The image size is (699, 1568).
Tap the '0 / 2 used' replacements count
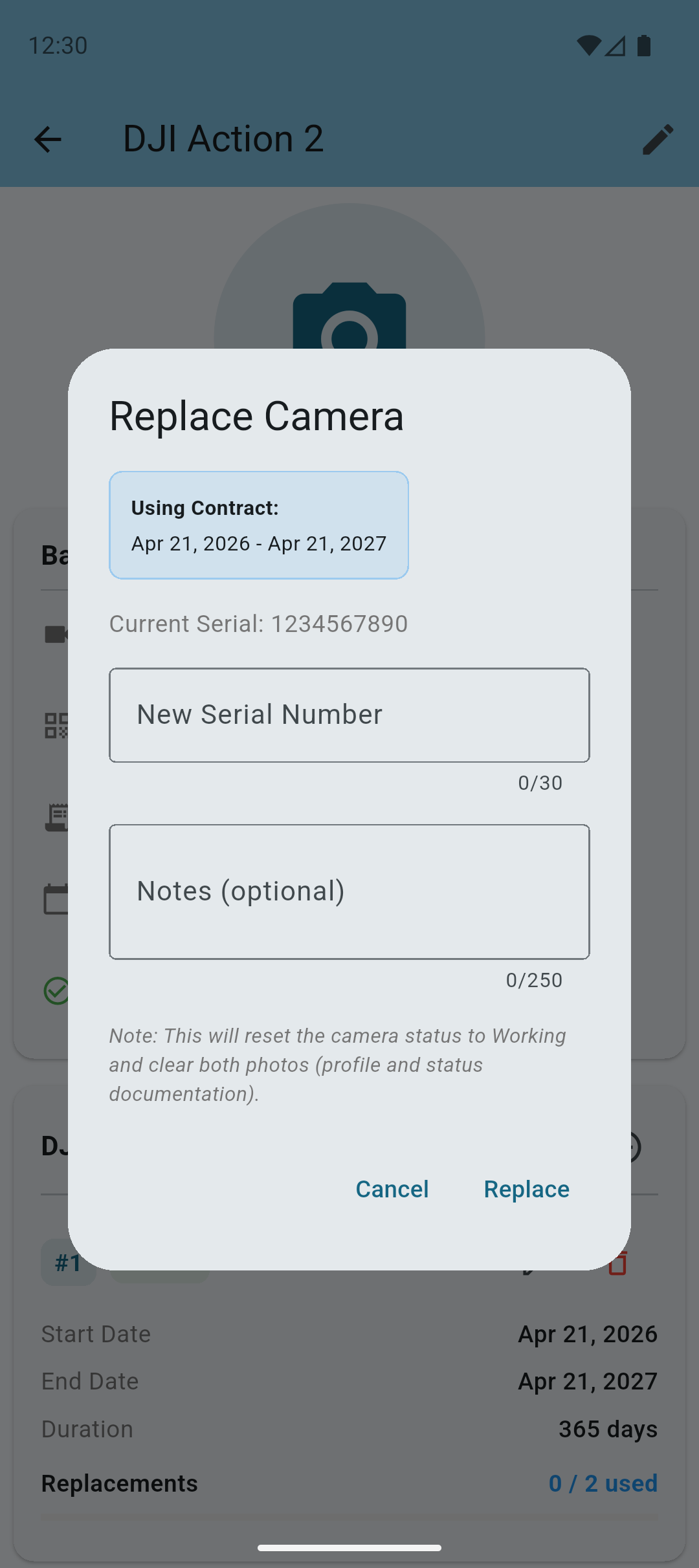pos(603,1483)
